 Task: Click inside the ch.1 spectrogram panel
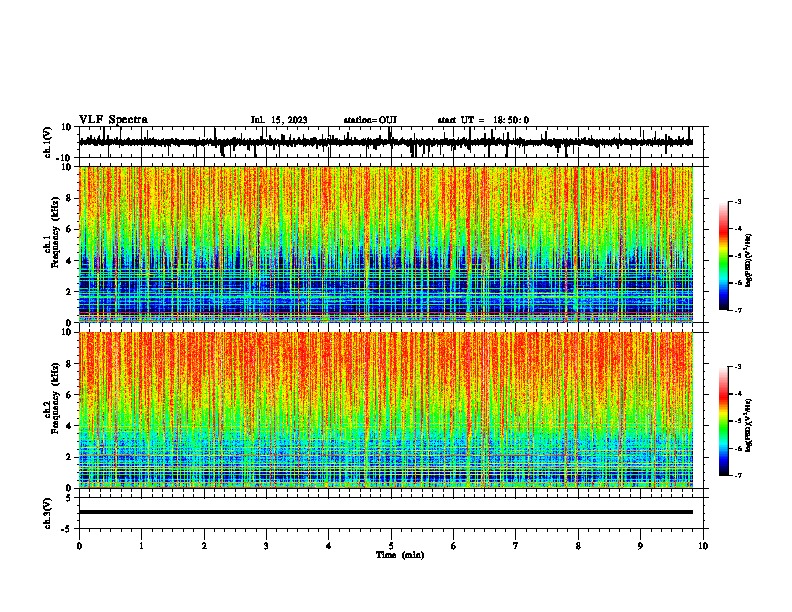(x=386, y=244)
